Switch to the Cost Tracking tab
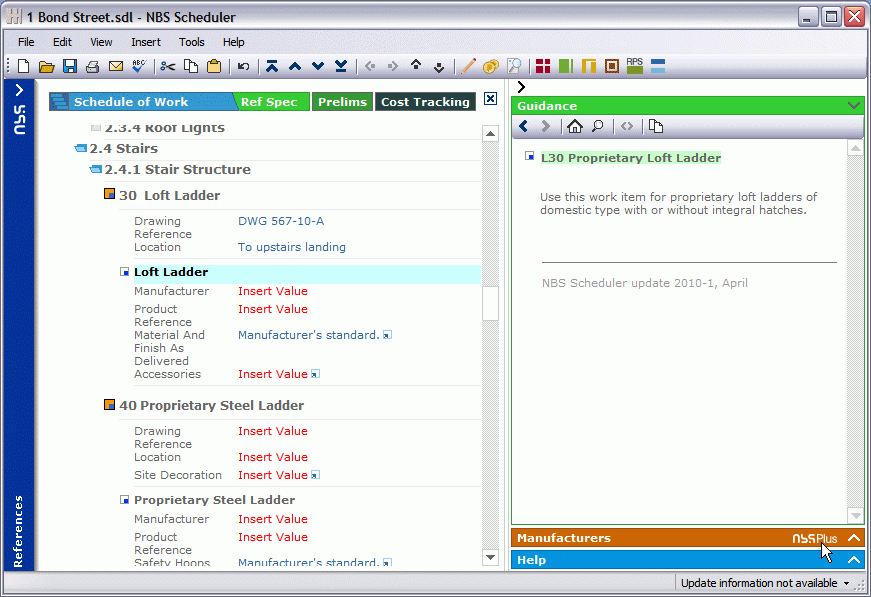The width and height of the screenshot is (871, 597). (x=424, y=101)
